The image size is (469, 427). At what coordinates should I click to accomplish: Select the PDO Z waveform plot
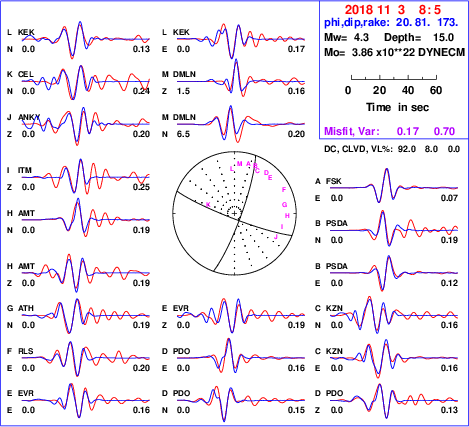tap(394, 401)
